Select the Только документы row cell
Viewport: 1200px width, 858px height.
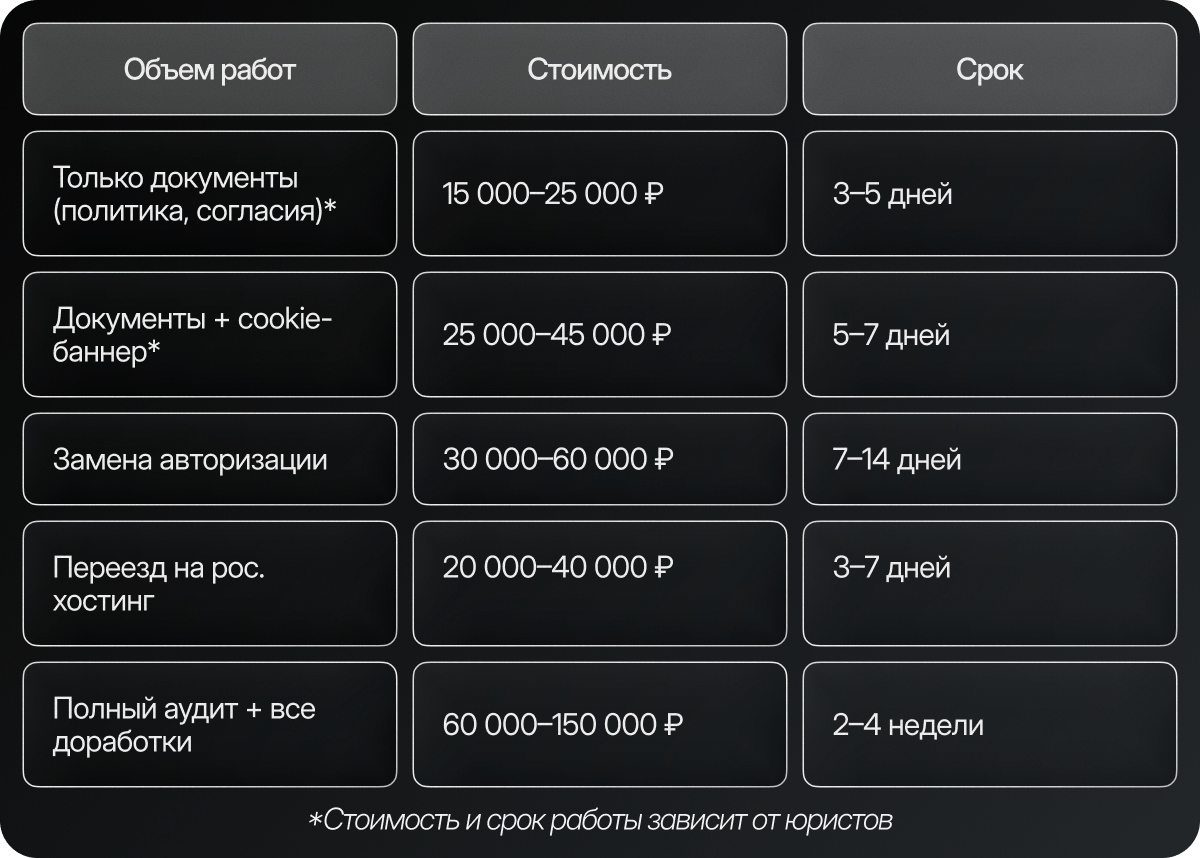(210, 194)
